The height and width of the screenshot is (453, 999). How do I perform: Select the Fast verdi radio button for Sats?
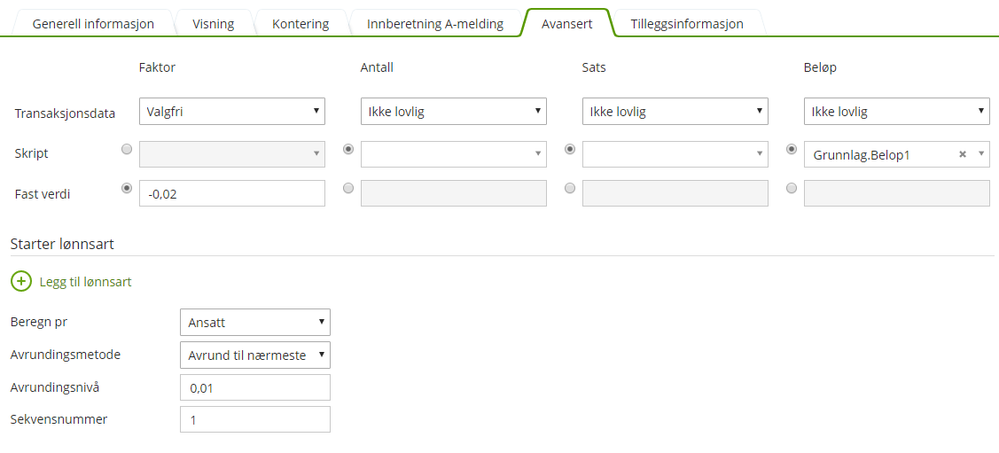pyautogui.click(x=570, y=188)
